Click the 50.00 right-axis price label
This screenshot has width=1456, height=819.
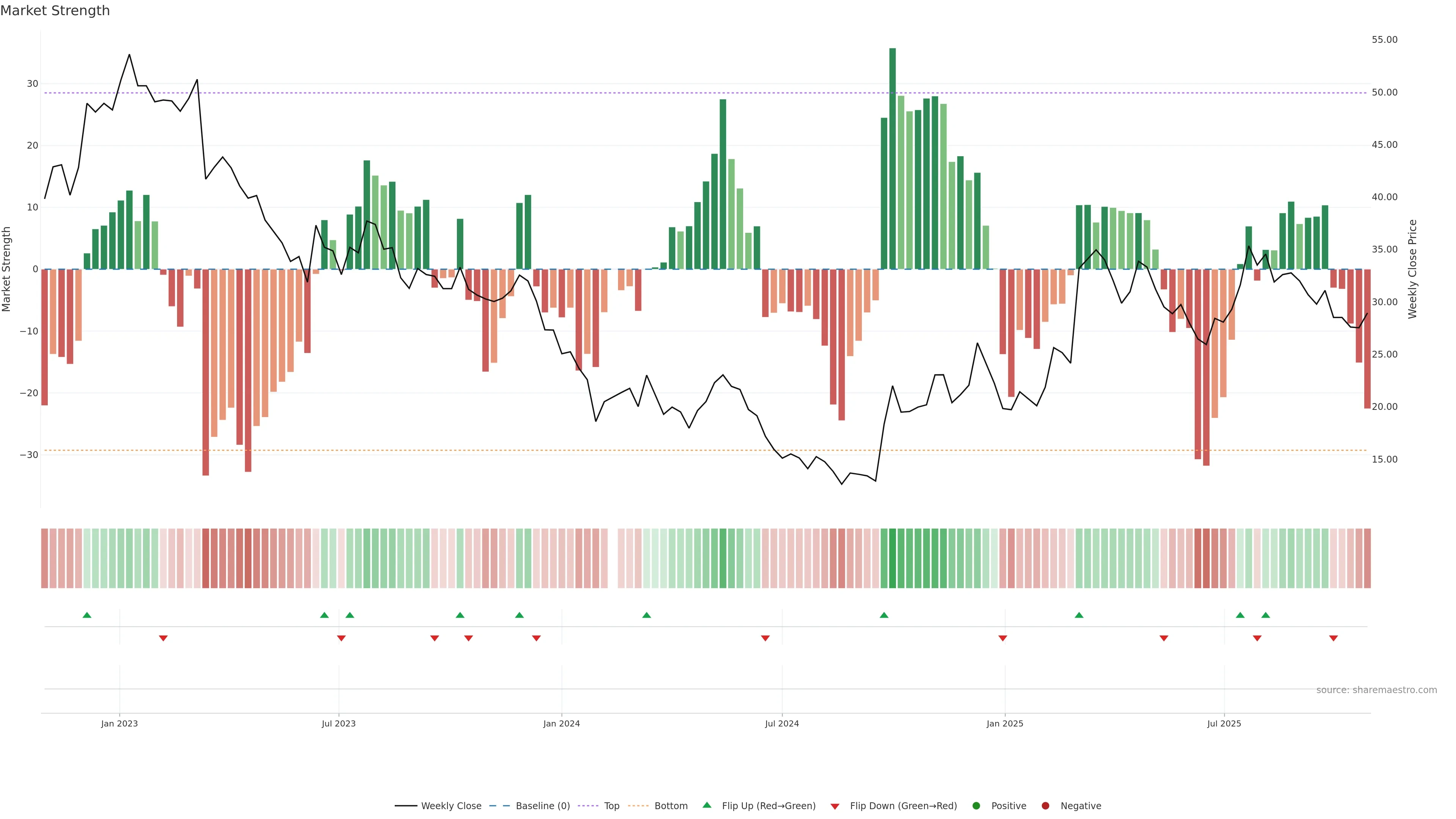1384,92
